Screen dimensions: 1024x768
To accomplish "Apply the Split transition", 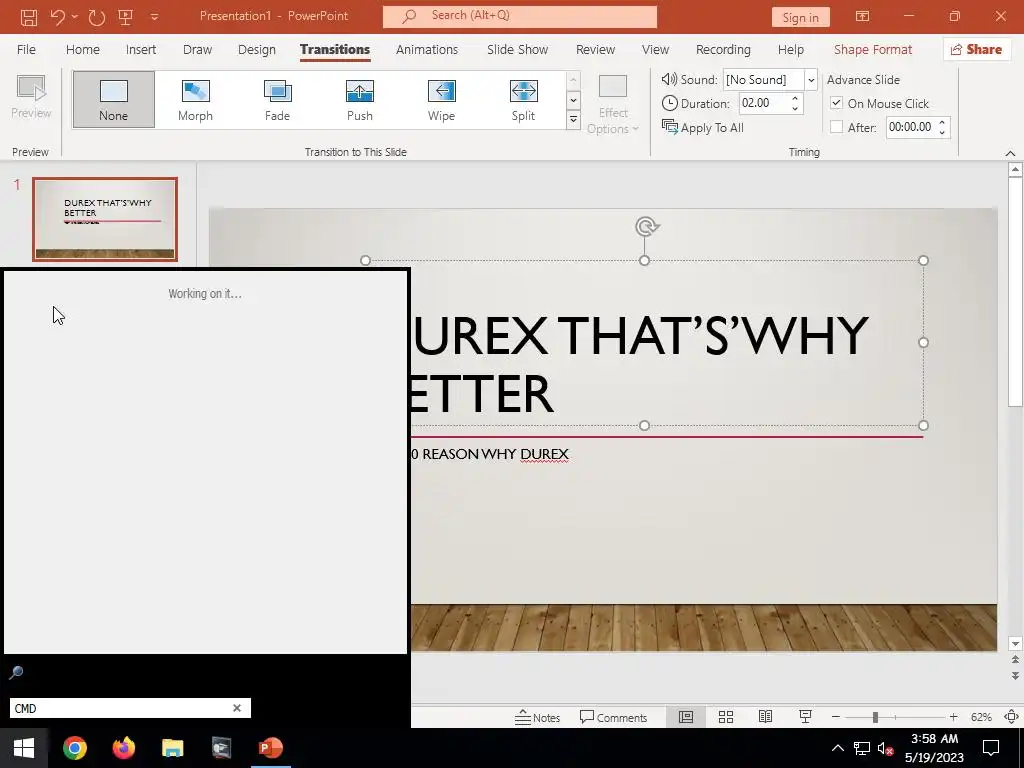I will (523, 99).
